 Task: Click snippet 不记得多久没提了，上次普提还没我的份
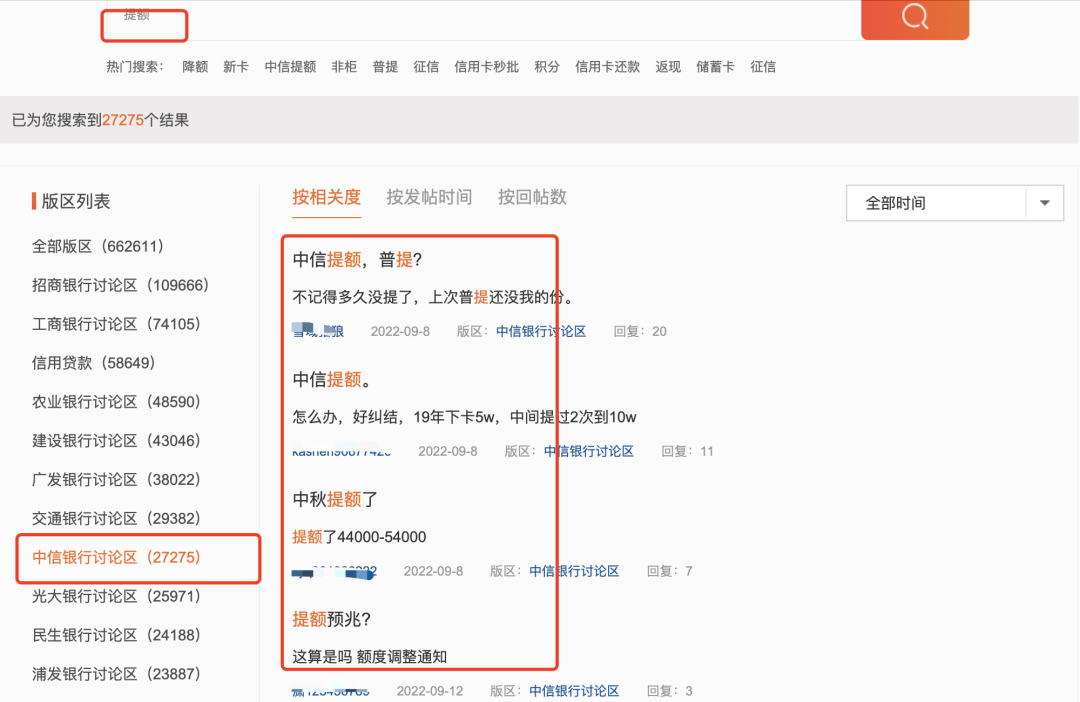click(433, 297)
